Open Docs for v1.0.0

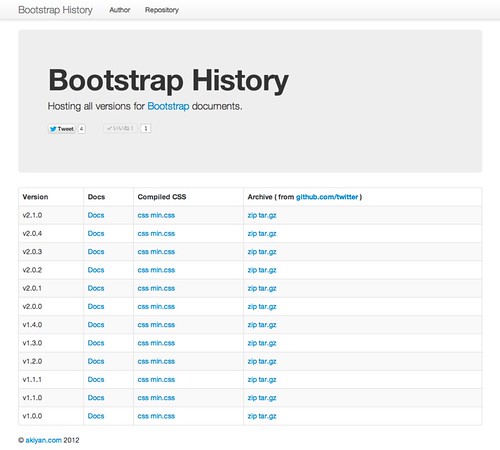(x=96, y=416)
